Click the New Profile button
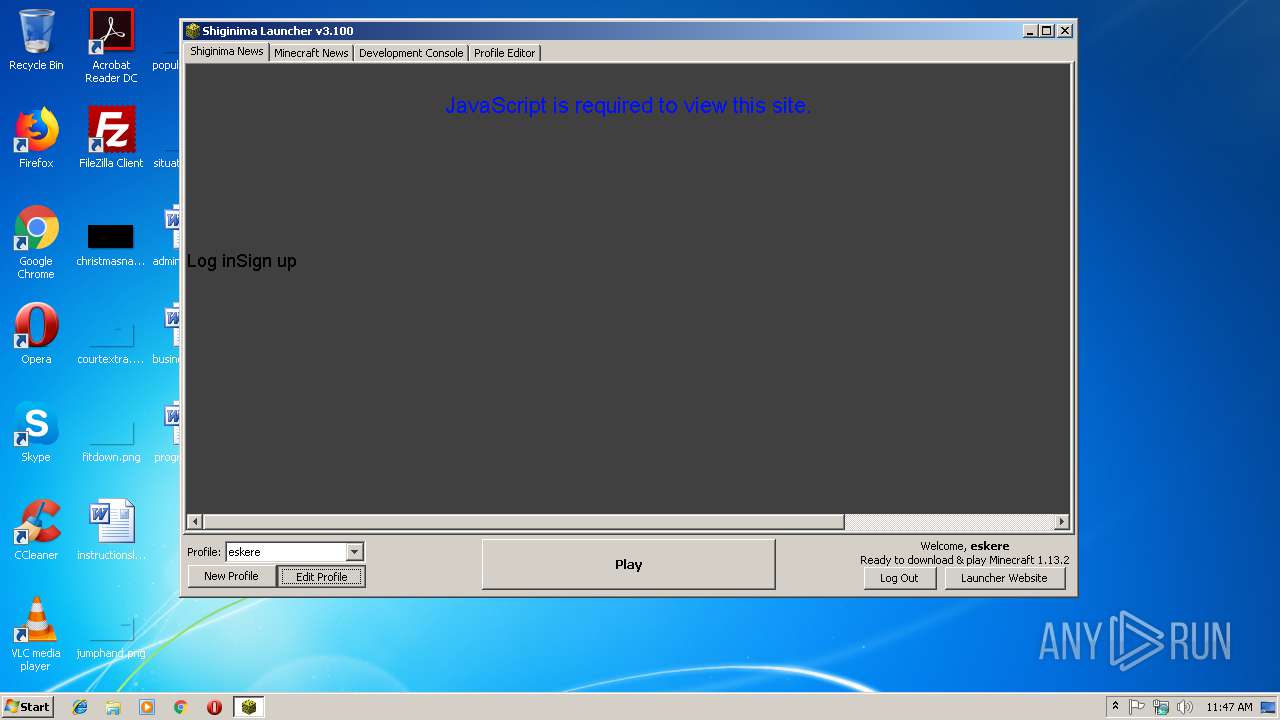This screenshot has height=720, width=1280. pyautogui.click(x=231, y=576)
